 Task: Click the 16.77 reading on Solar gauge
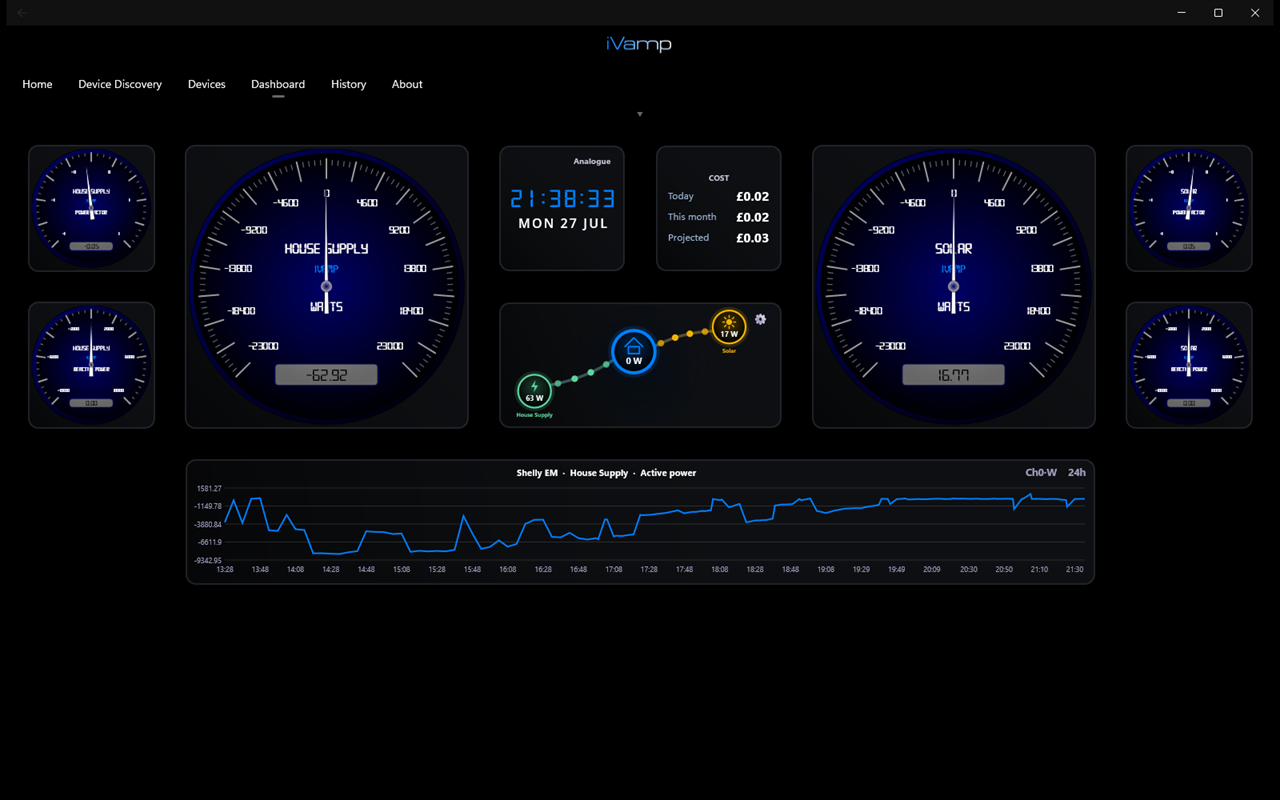954,375
